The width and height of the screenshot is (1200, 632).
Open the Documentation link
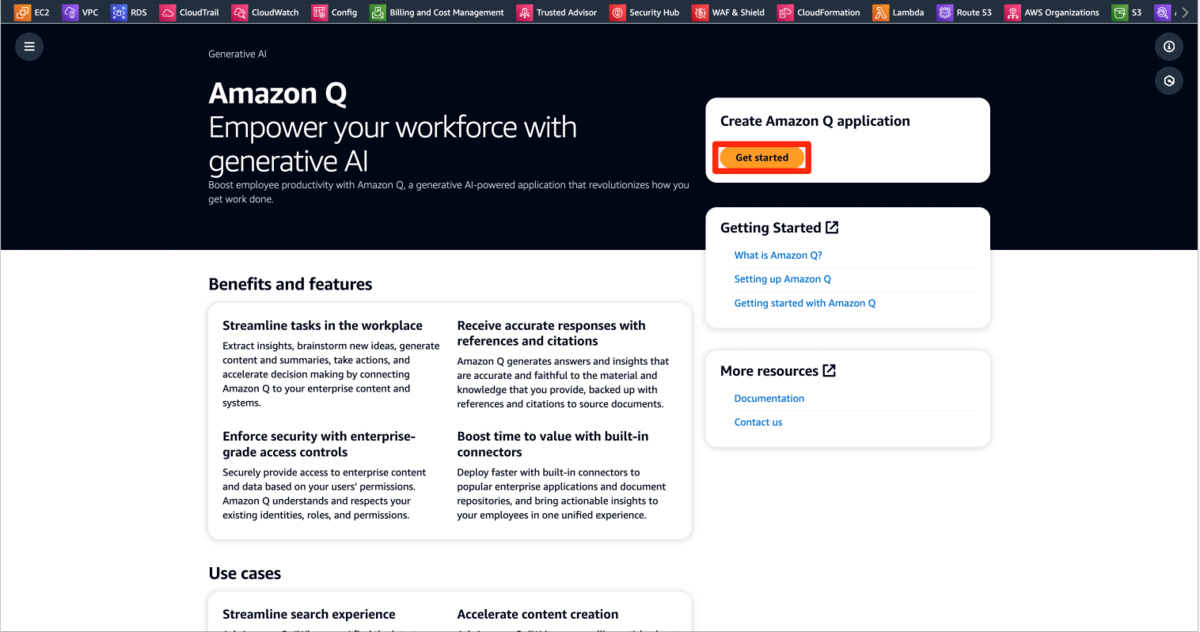(769, 398)
